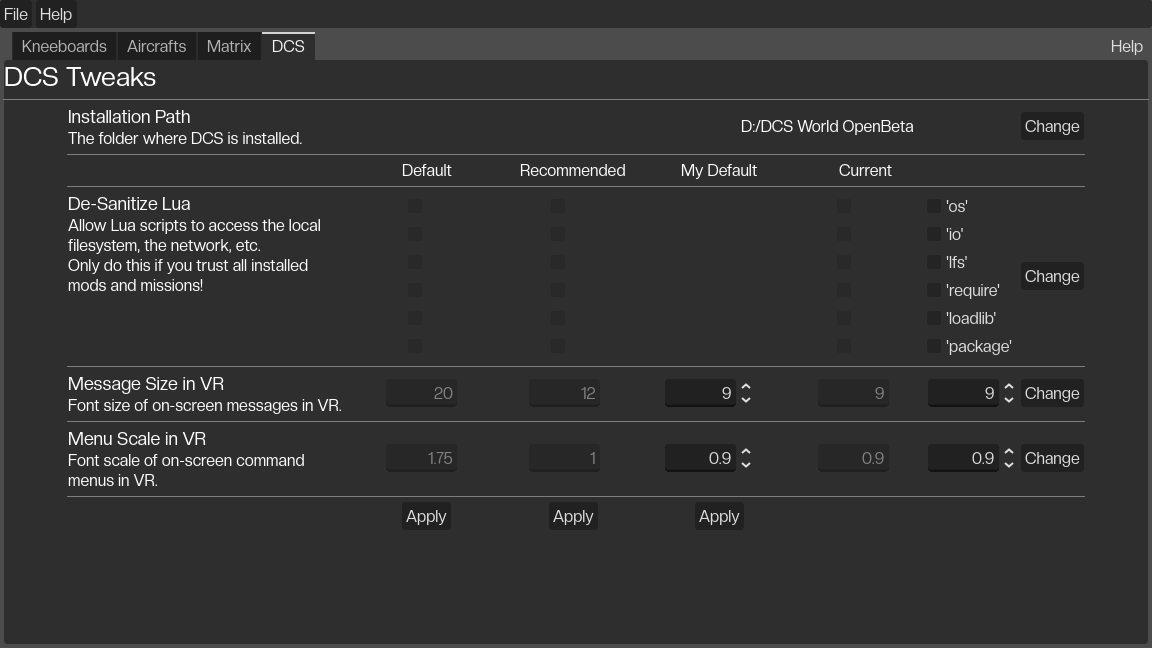Check the 'lfs' checkbox
Image resolution: width=1152 pixels, height=648 pixels.
tap(933, 262)
